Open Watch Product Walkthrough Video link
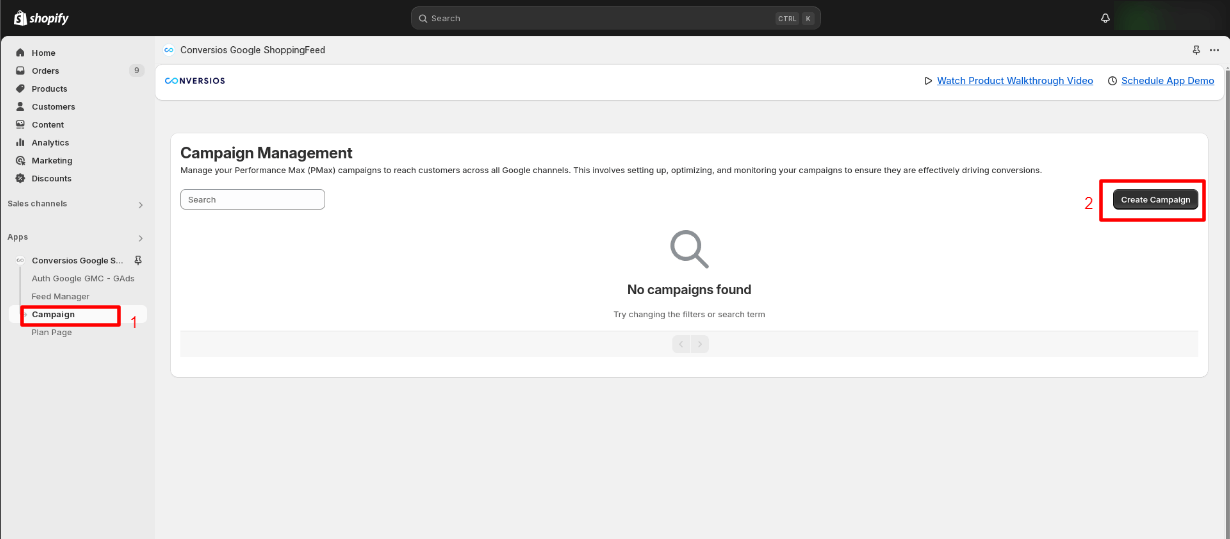The image size is (1230, 539). pos(1015,81)
